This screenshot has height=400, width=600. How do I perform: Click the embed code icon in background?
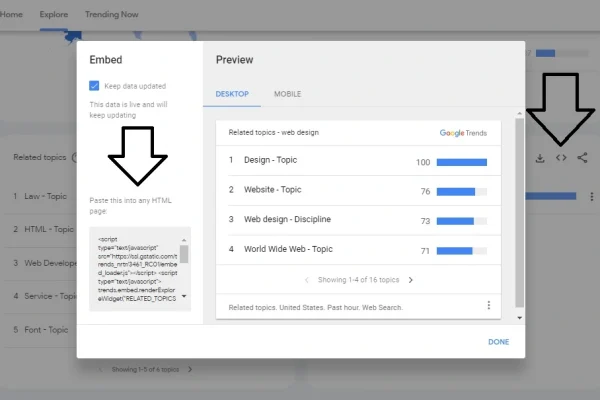tap(561, 158)
